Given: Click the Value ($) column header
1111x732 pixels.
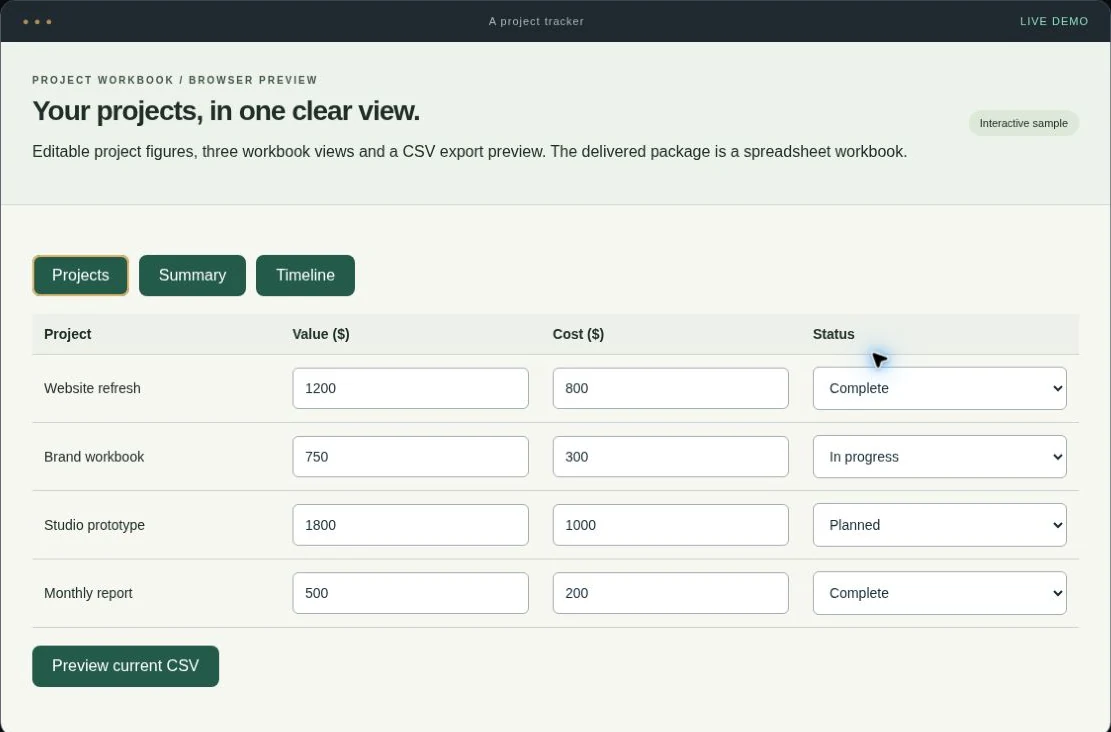Looking at the screenshot, I should tap(320, 334).
